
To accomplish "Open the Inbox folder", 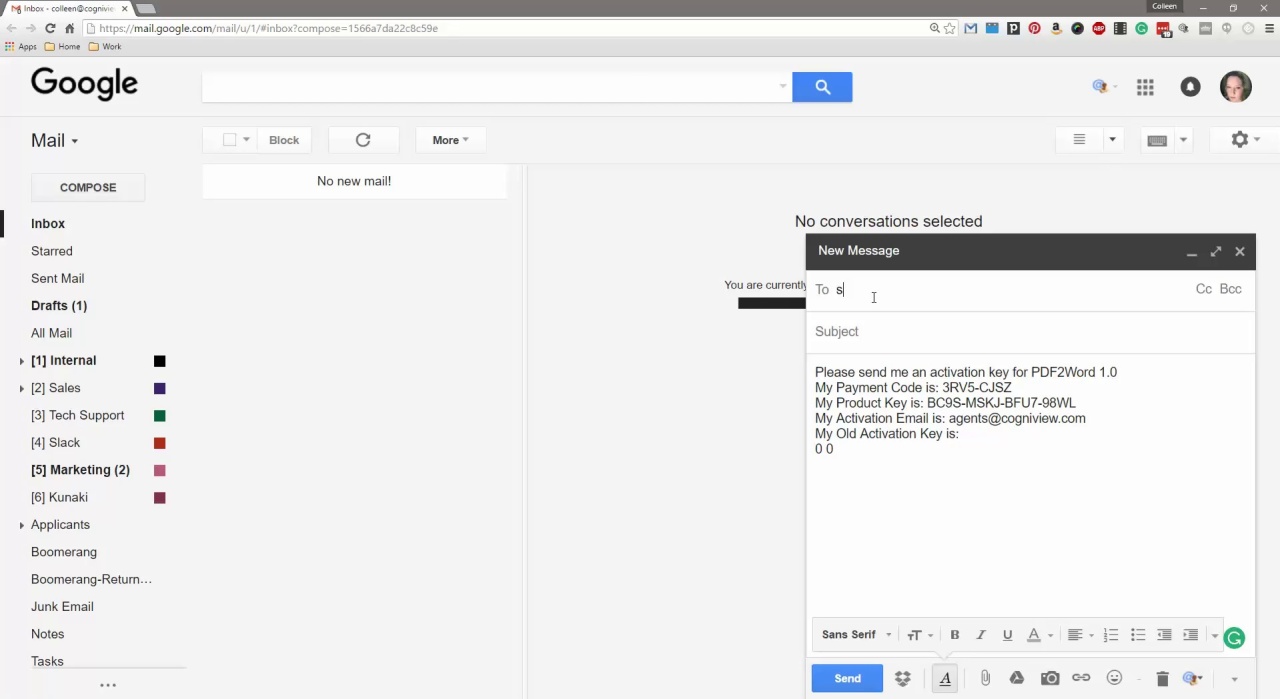I will 48,224.
